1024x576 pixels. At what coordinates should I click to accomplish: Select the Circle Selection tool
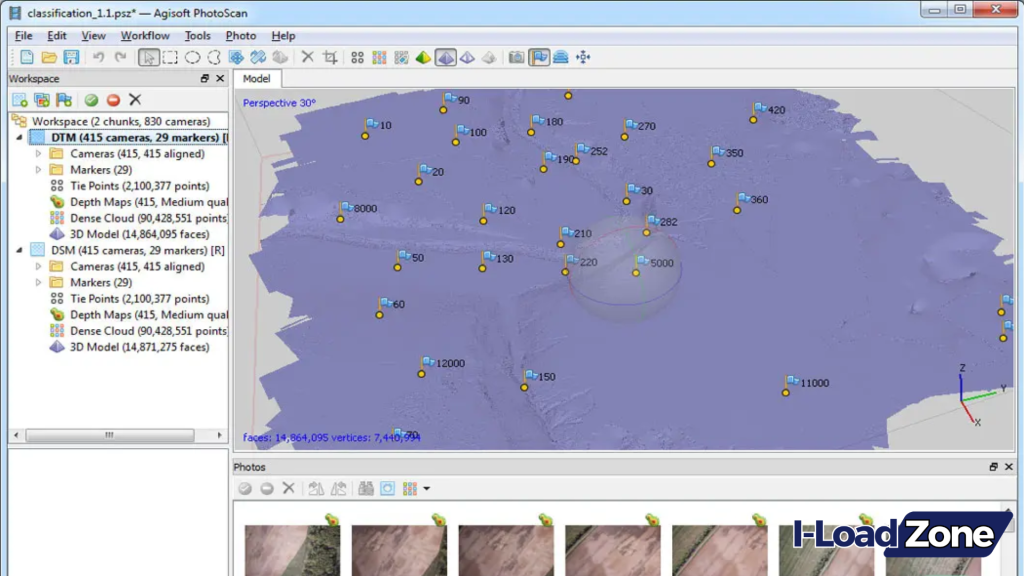click(193, 57)
